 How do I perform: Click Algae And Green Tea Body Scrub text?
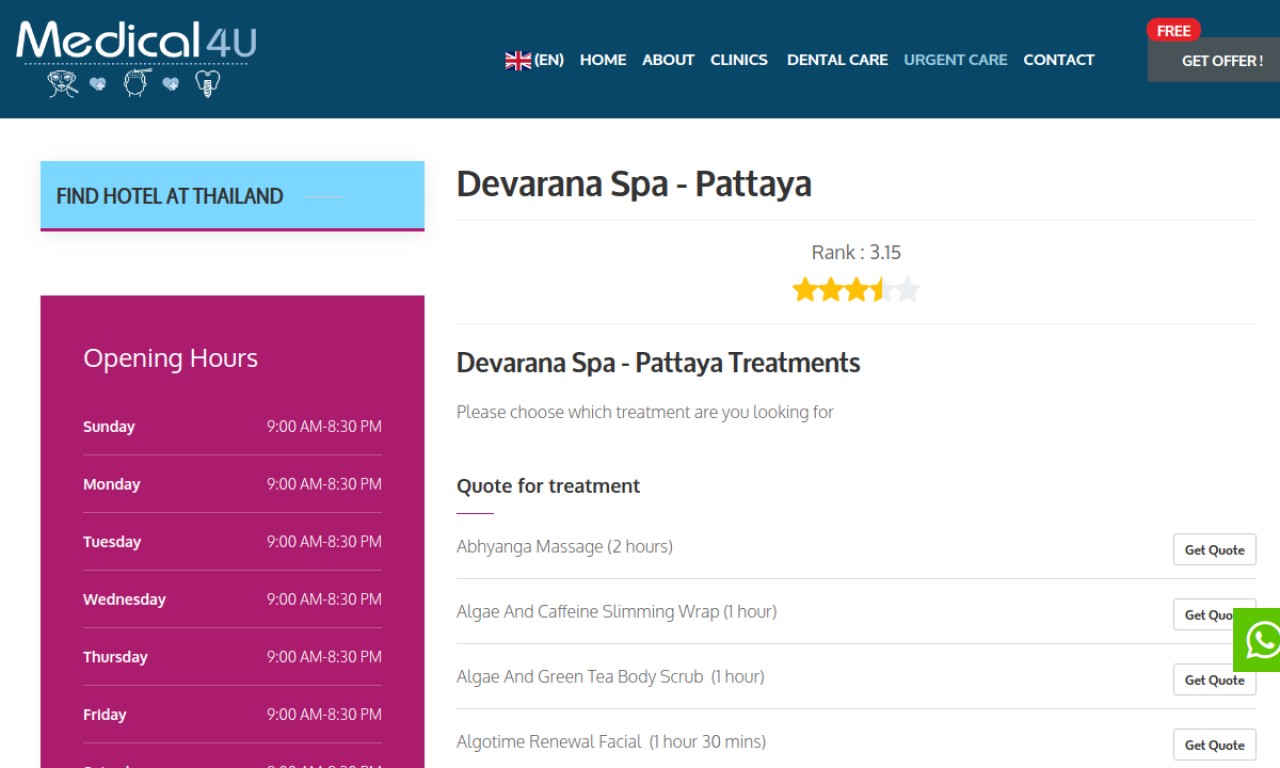pos(611,677)
